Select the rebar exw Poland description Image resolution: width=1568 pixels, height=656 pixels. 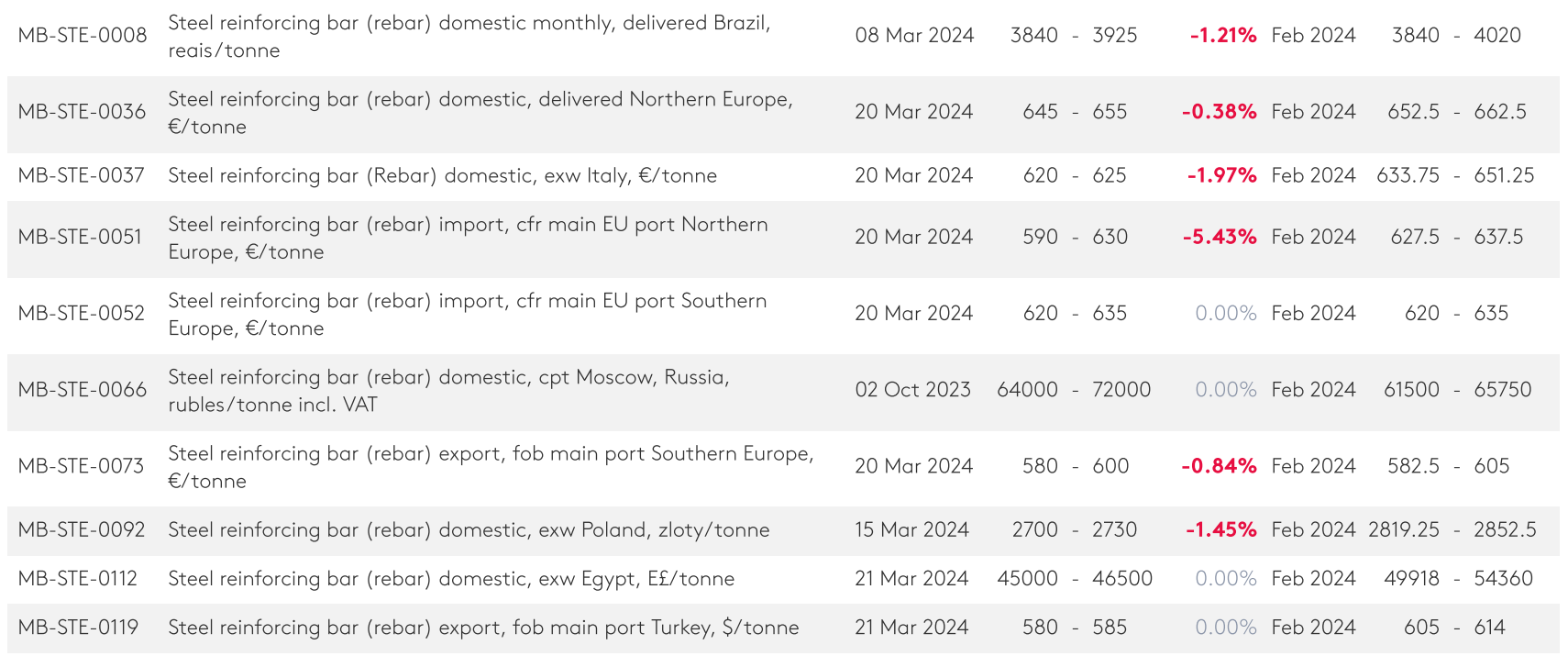click(469, 530)
